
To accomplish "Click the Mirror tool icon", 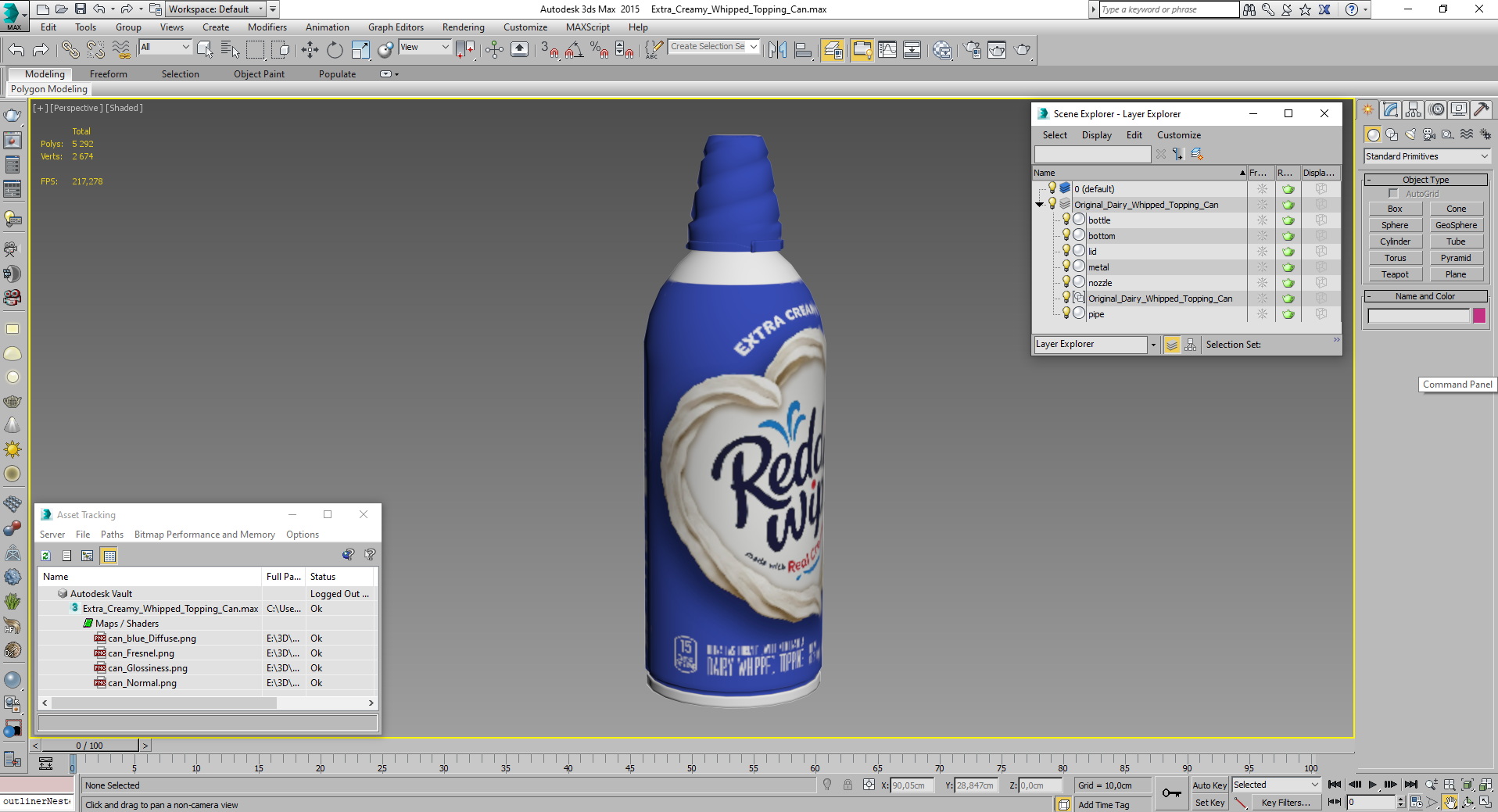I will [x=777, y=50].
